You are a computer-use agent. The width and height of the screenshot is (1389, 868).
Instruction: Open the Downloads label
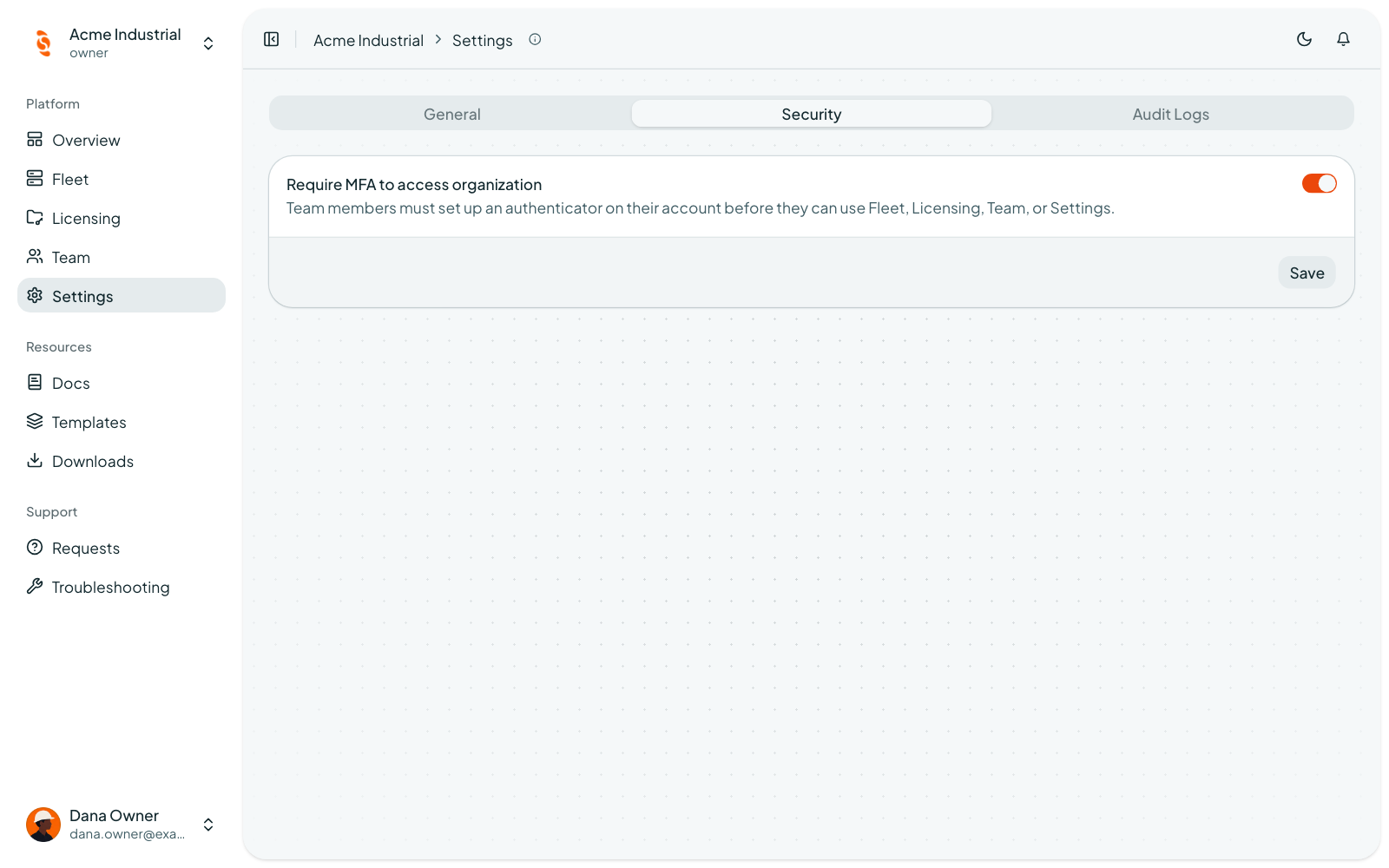pos(93,461)
